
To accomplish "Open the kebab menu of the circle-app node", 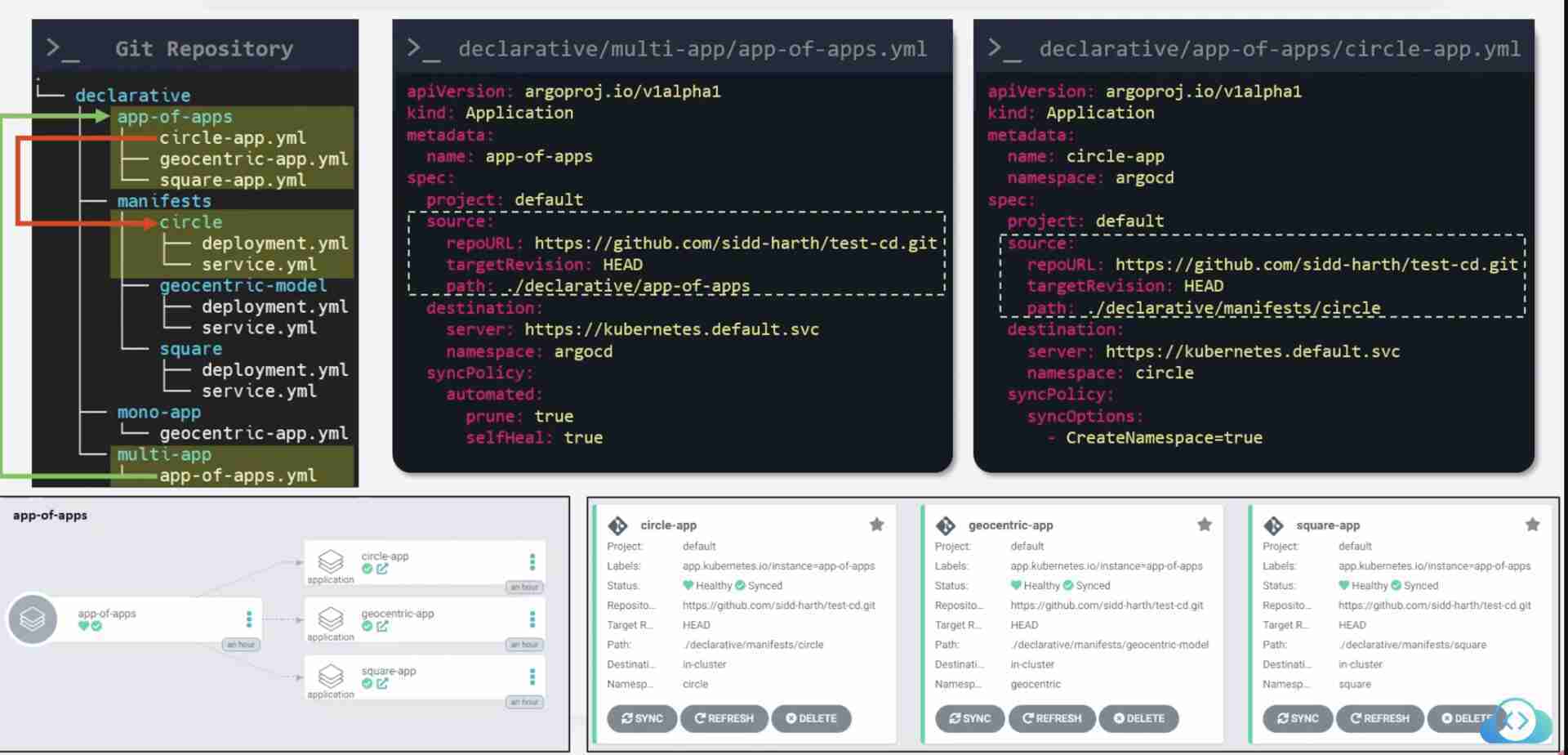I will point(532,561).
